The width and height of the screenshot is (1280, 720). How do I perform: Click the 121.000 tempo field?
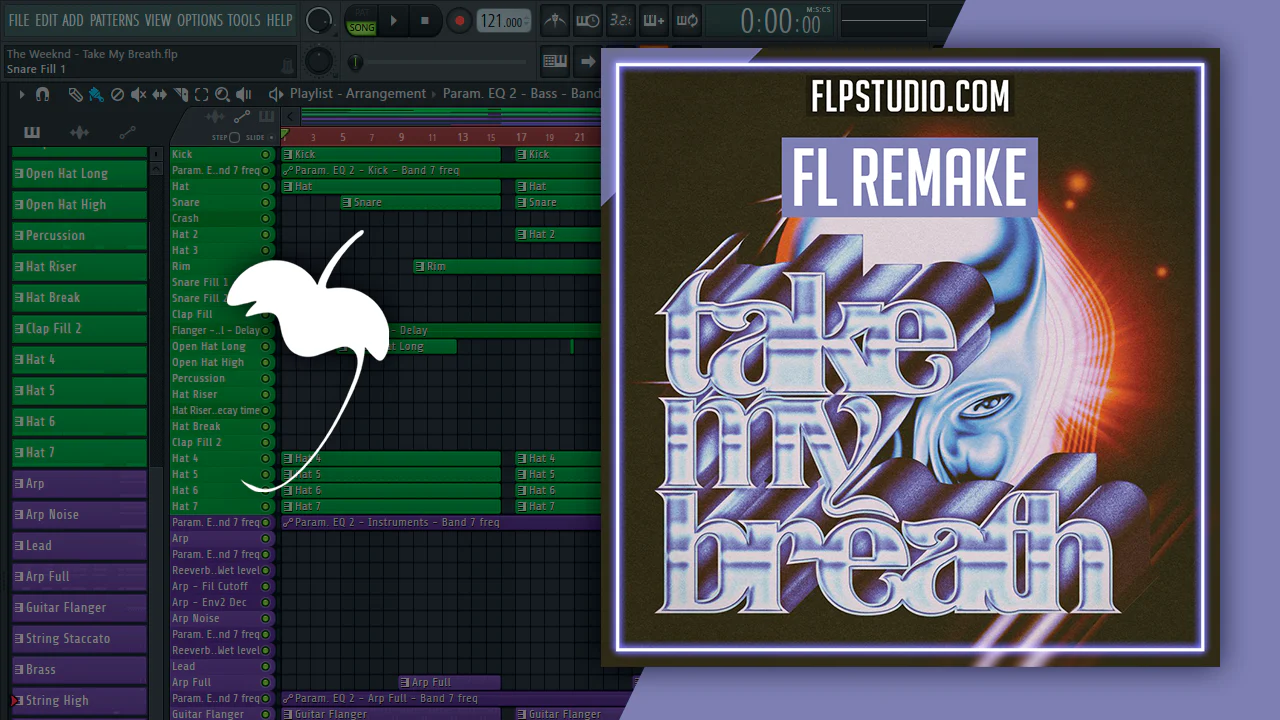coord(503,21)
